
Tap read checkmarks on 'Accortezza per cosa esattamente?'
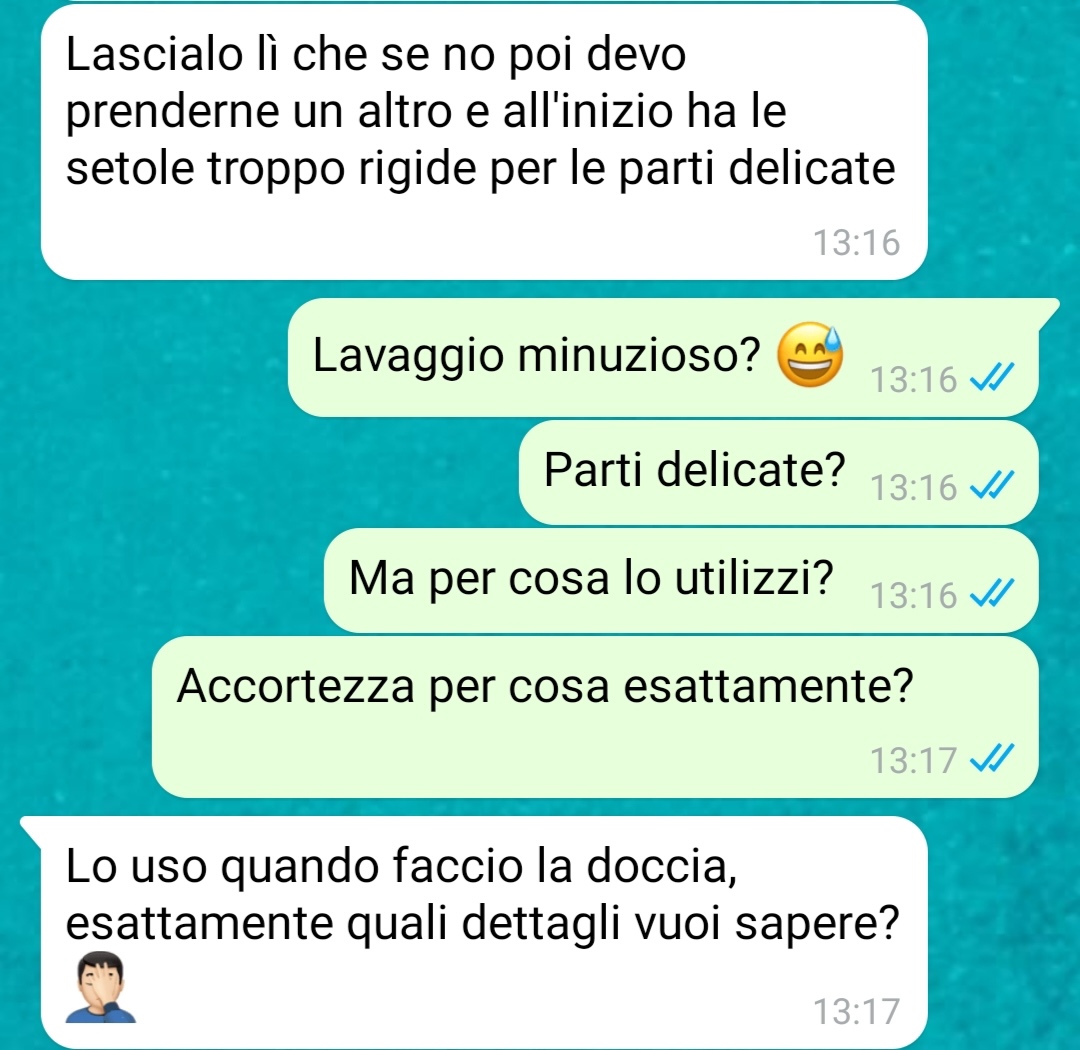click(992, 759)
